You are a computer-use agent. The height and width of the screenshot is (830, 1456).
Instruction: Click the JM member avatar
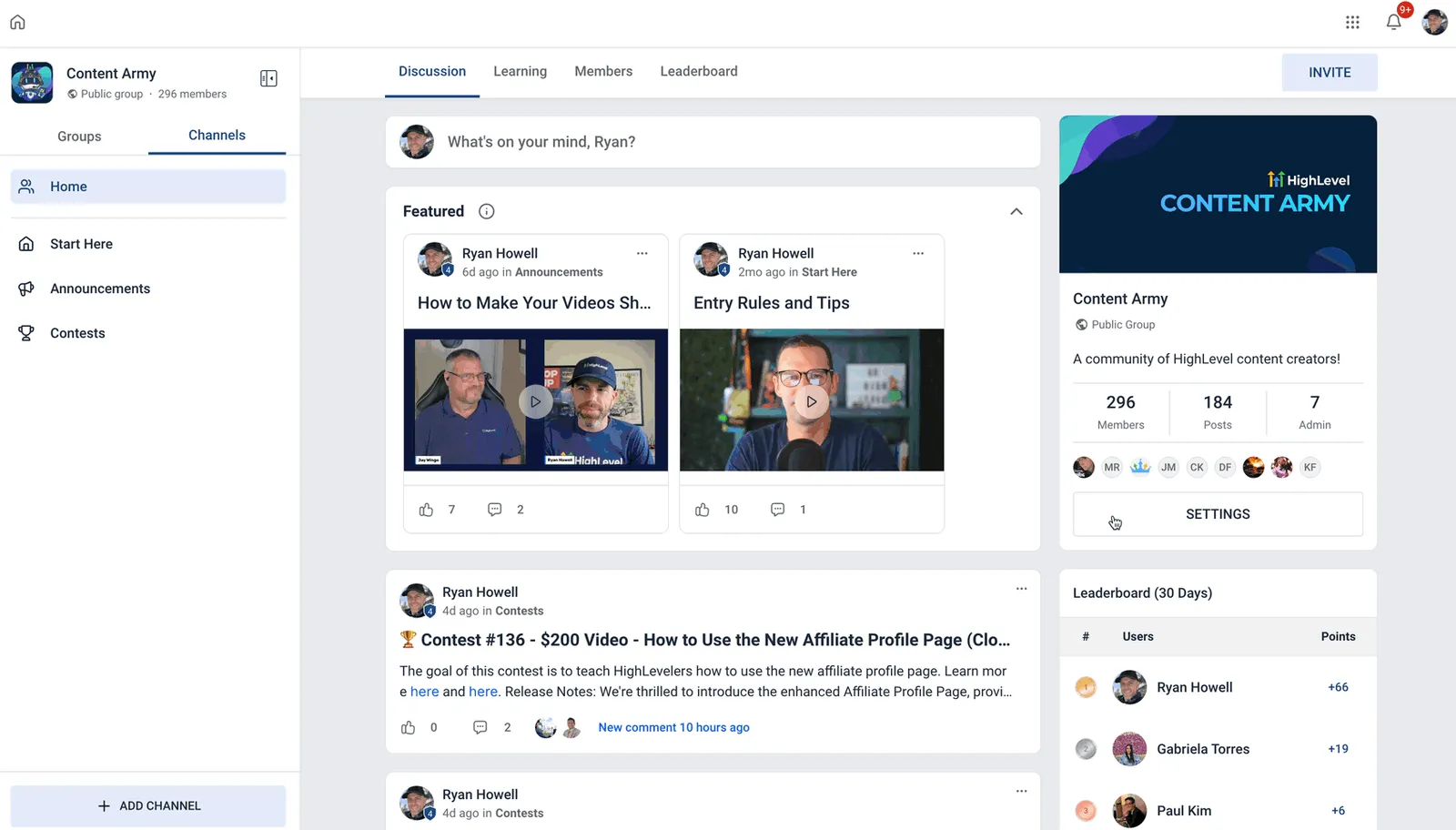click(x=1168, y=468)
